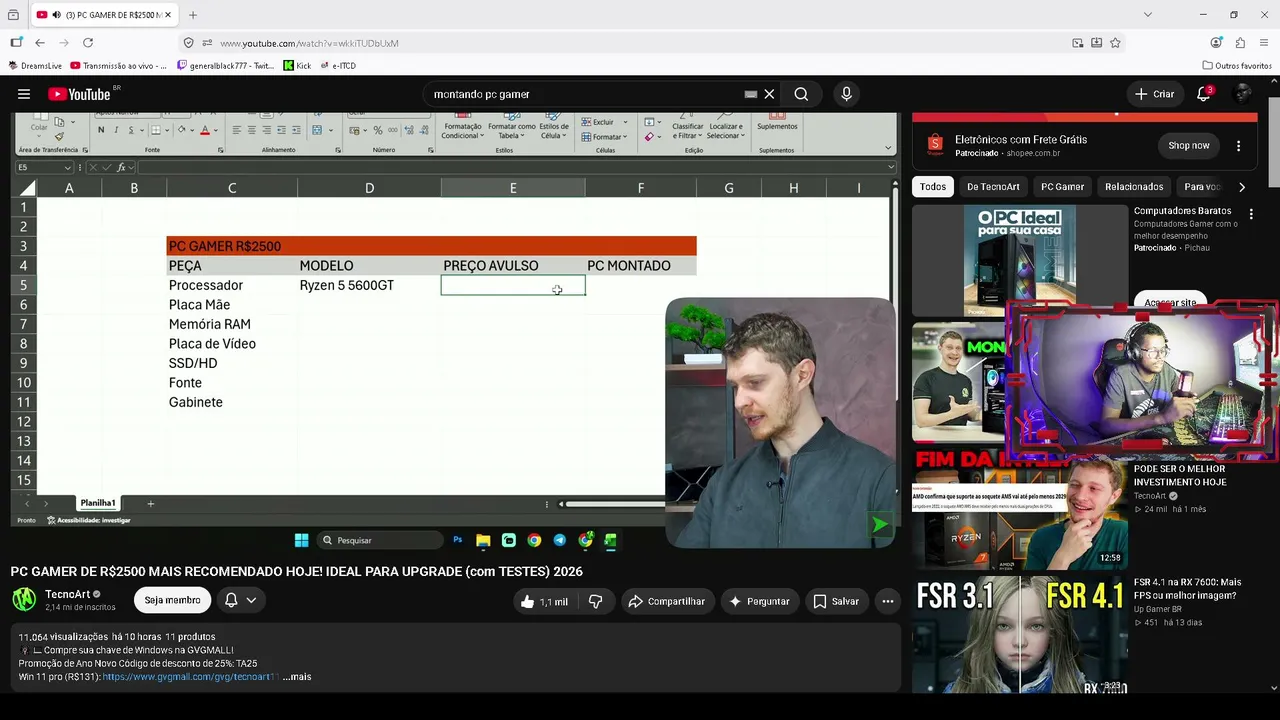
Task: Share the video with Compartilhar
Action: 666,601
